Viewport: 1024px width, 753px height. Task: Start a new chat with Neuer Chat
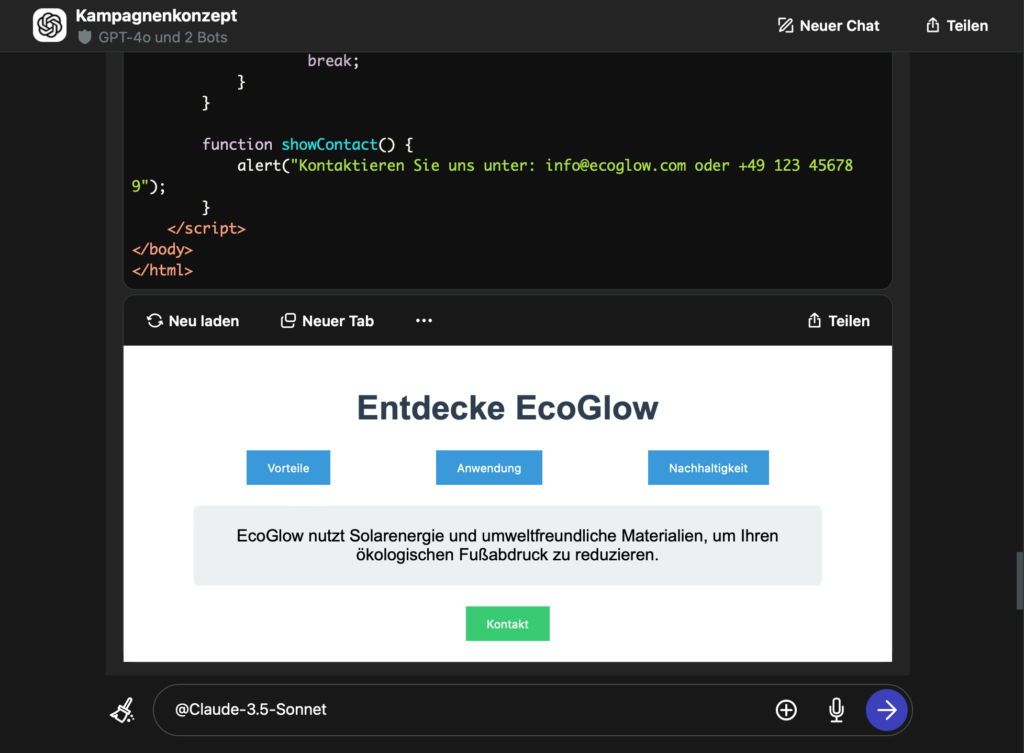828,26
